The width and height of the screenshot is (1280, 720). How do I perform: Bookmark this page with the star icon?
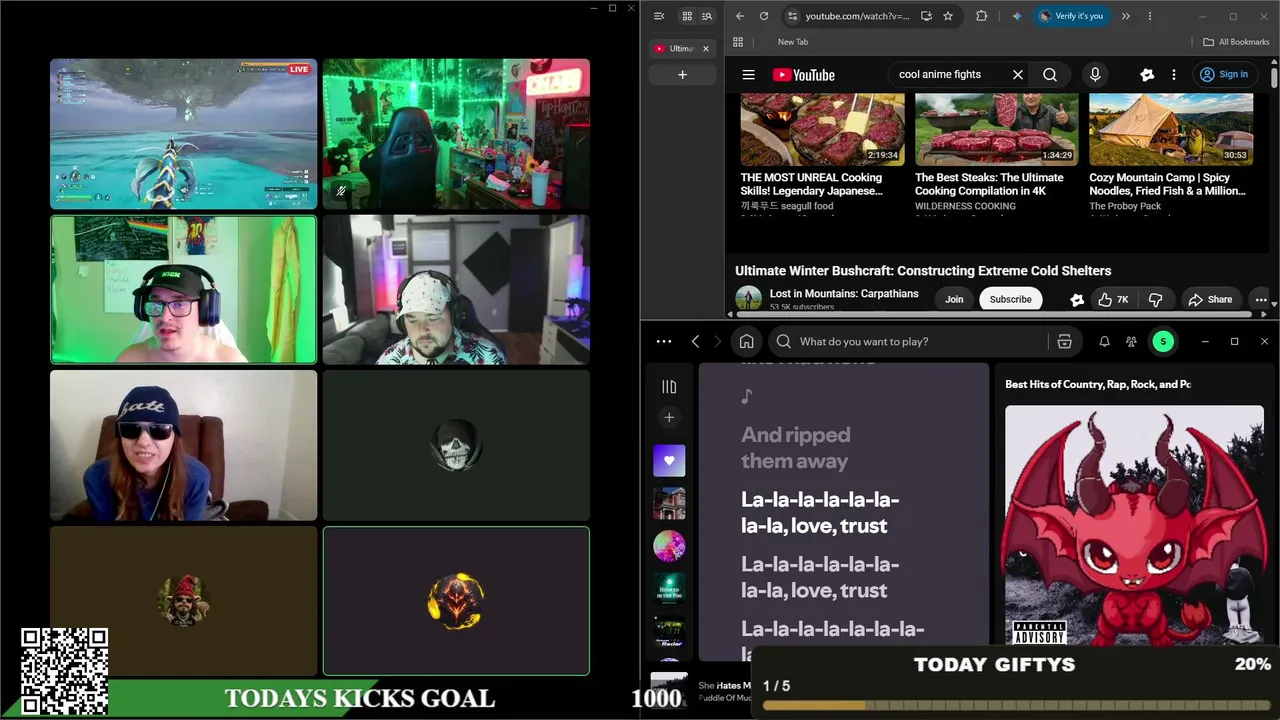(948, 16)
